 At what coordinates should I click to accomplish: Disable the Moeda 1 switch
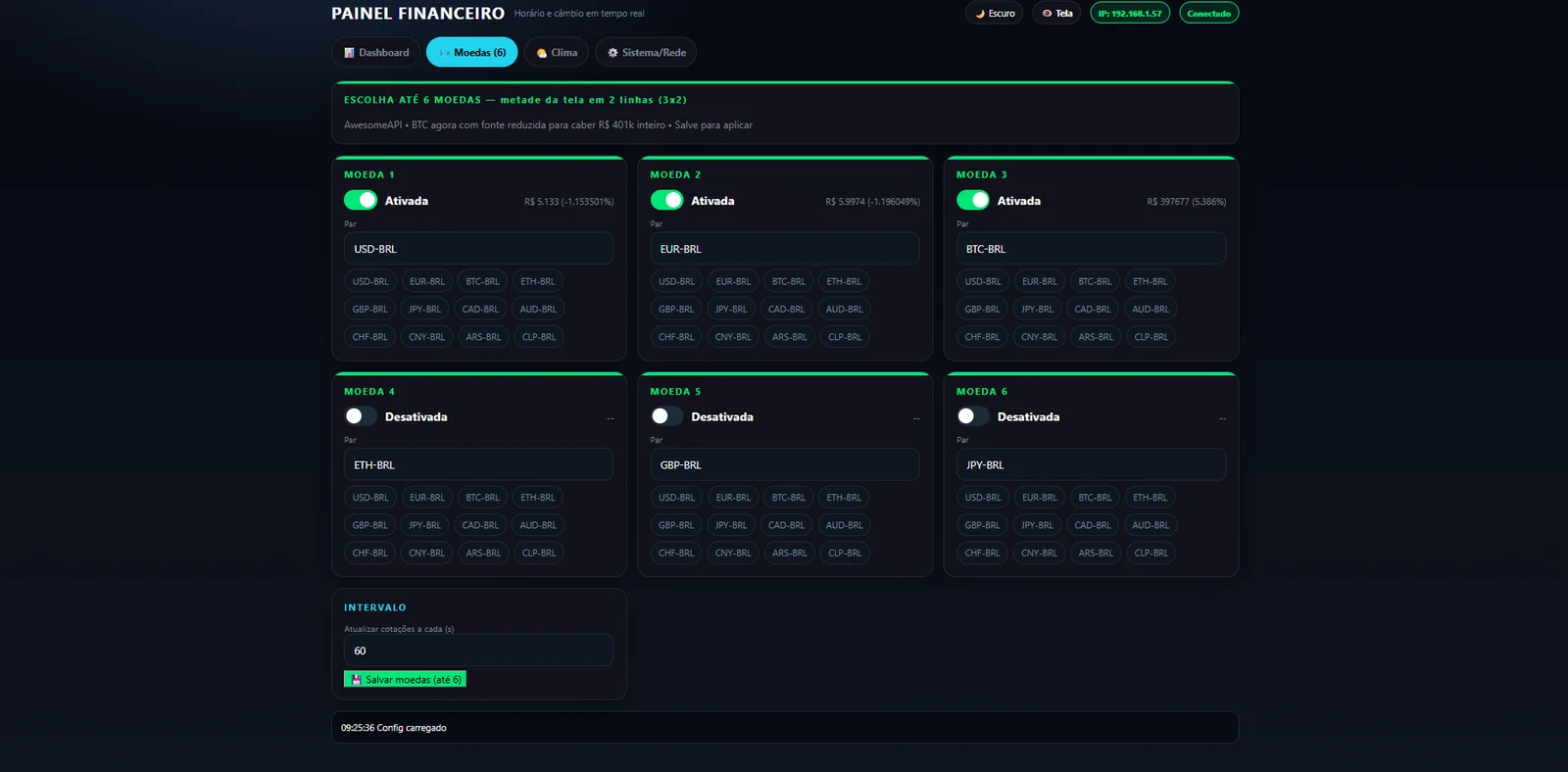click(x=361, y=200)
